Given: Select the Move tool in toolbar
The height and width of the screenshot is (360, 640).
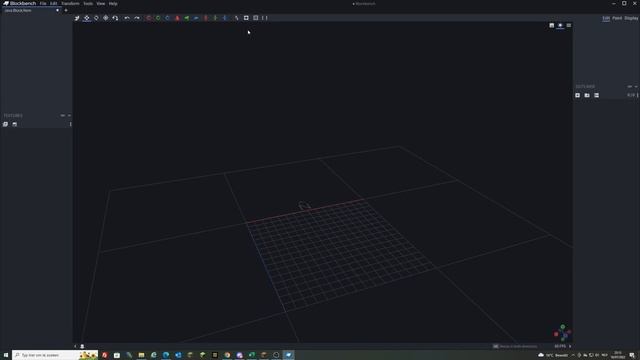Looking at the screenshot, I should 77,18.
